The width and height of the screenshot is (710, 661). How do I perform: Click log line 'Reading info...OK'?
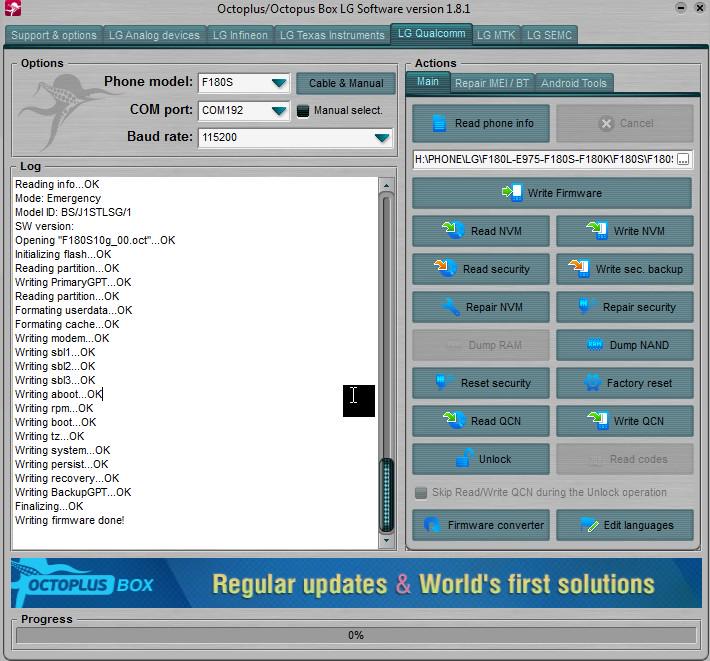(57, 184)
